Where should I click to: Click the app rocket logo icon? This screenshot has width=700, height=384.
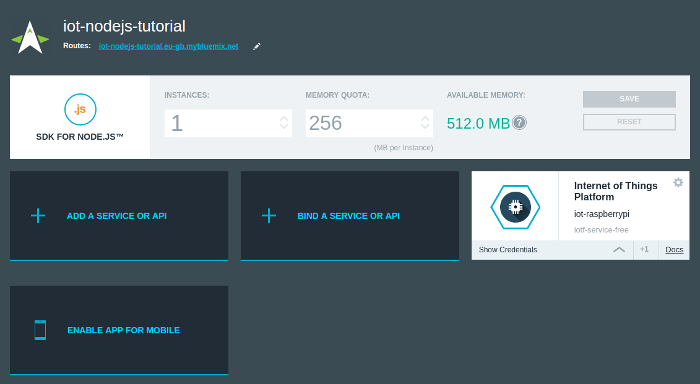click(x=30, y=38)
